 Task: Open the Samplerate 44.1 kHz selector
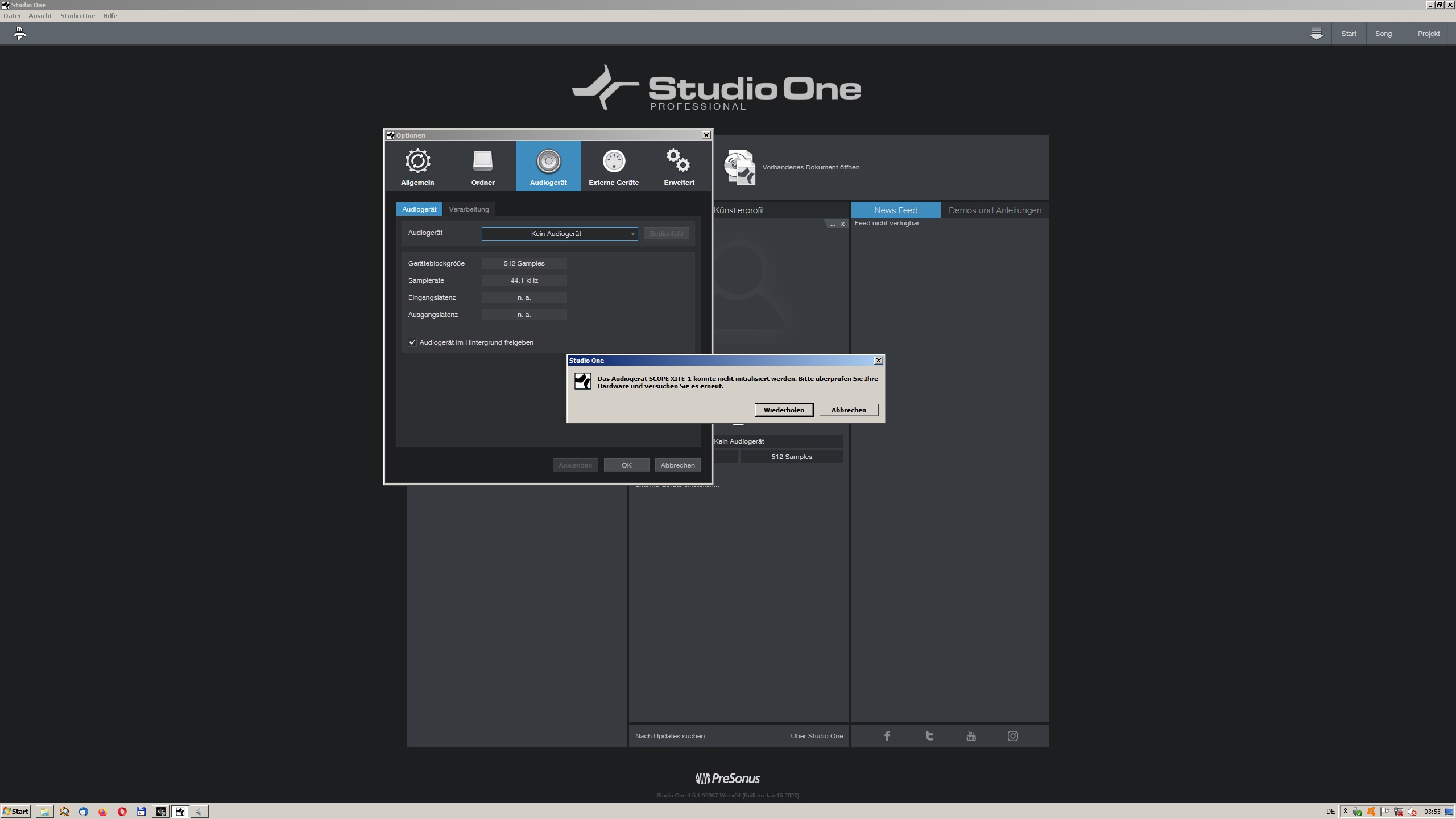click(524, 280)
